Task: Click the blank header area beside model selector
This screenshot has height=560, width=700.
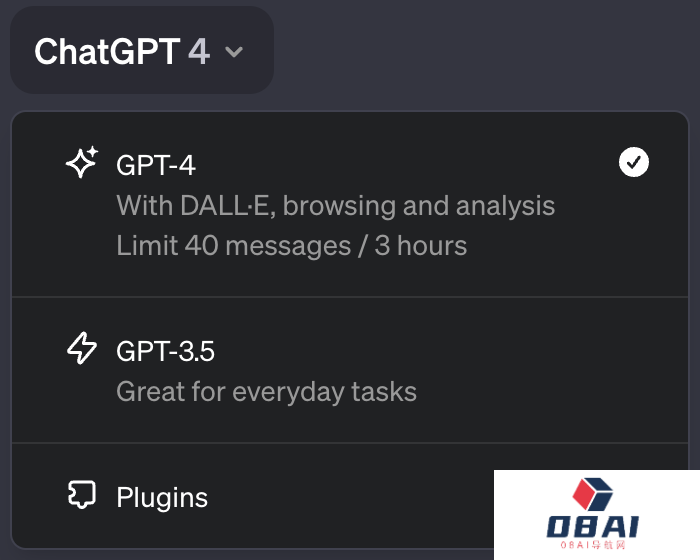Action: [480, 51]
